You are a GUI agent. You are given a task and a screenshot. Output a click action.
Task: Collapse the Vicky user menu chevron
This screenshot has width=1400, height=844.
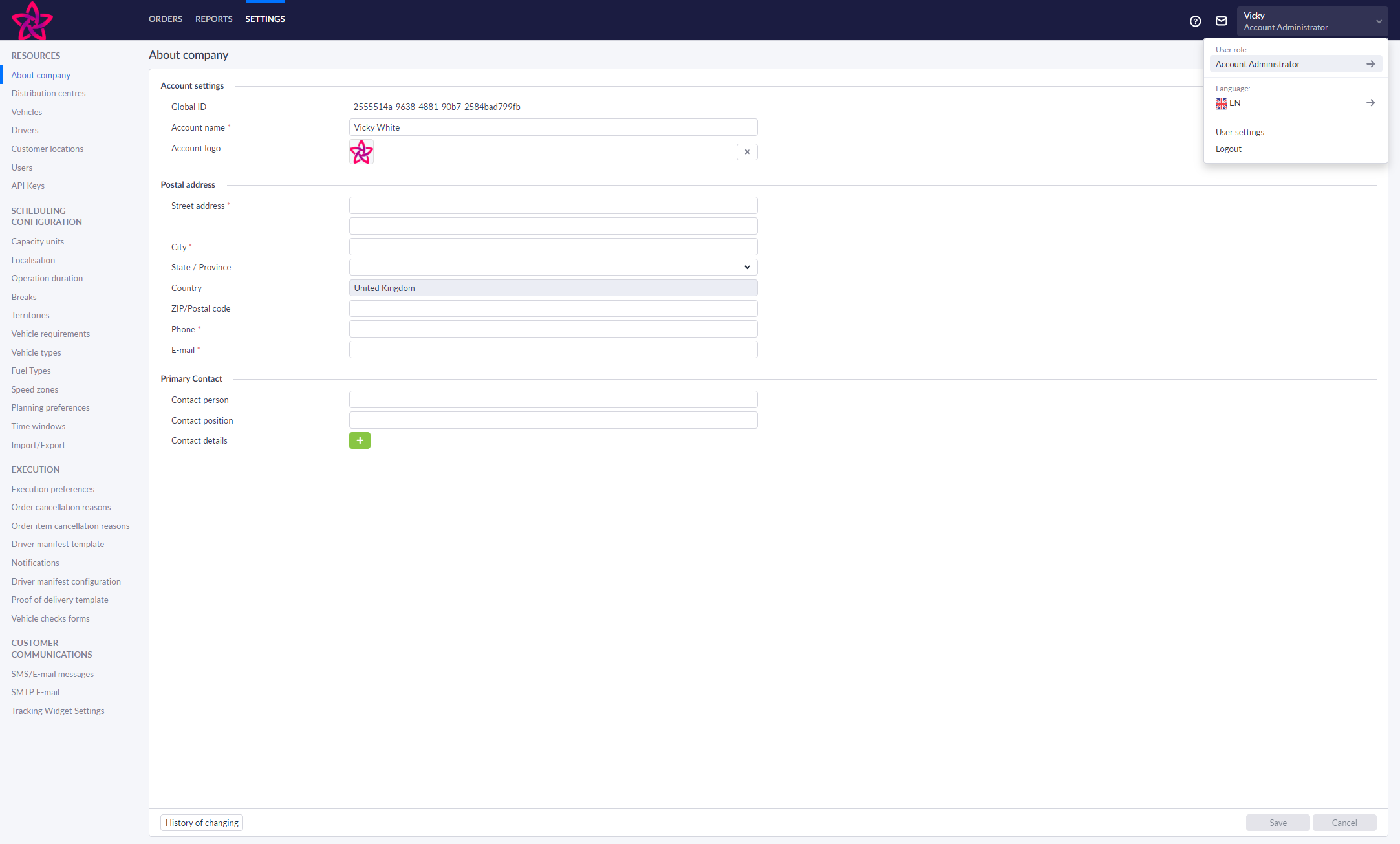click(x=1379, y=21)
